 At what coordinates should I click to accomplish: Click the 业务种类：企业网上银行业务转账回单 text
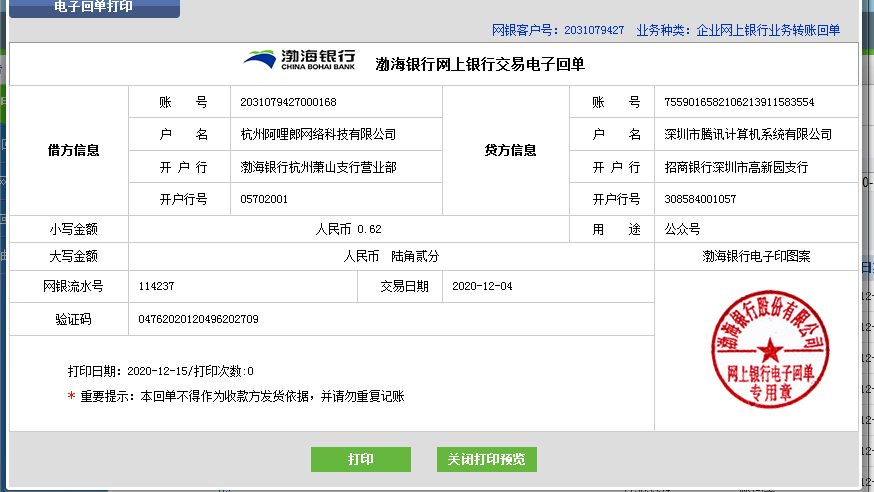coord(738,30)
